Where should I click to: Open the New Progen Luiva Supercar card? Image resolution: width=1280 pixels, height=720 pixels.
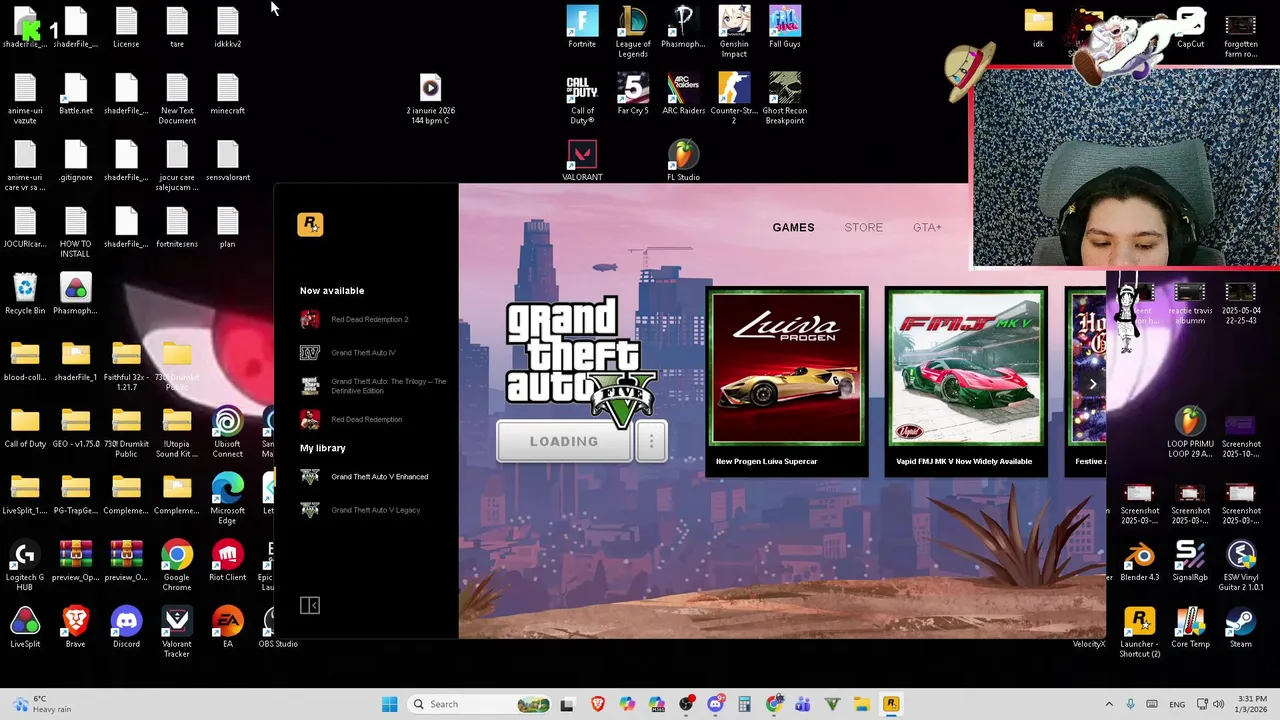[x=787, y=381]
